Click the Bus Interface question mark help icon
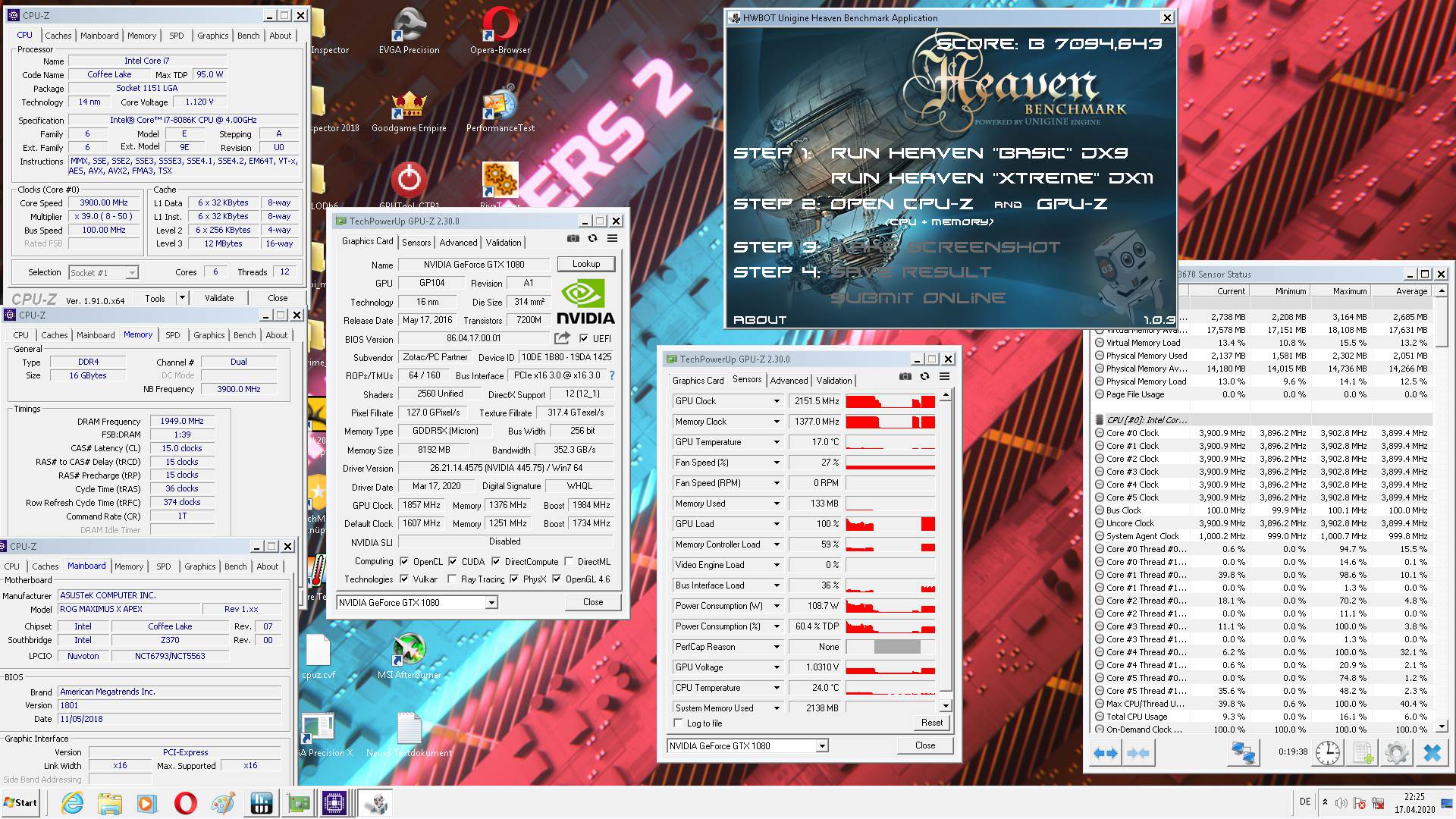 [x=612, y=375]
